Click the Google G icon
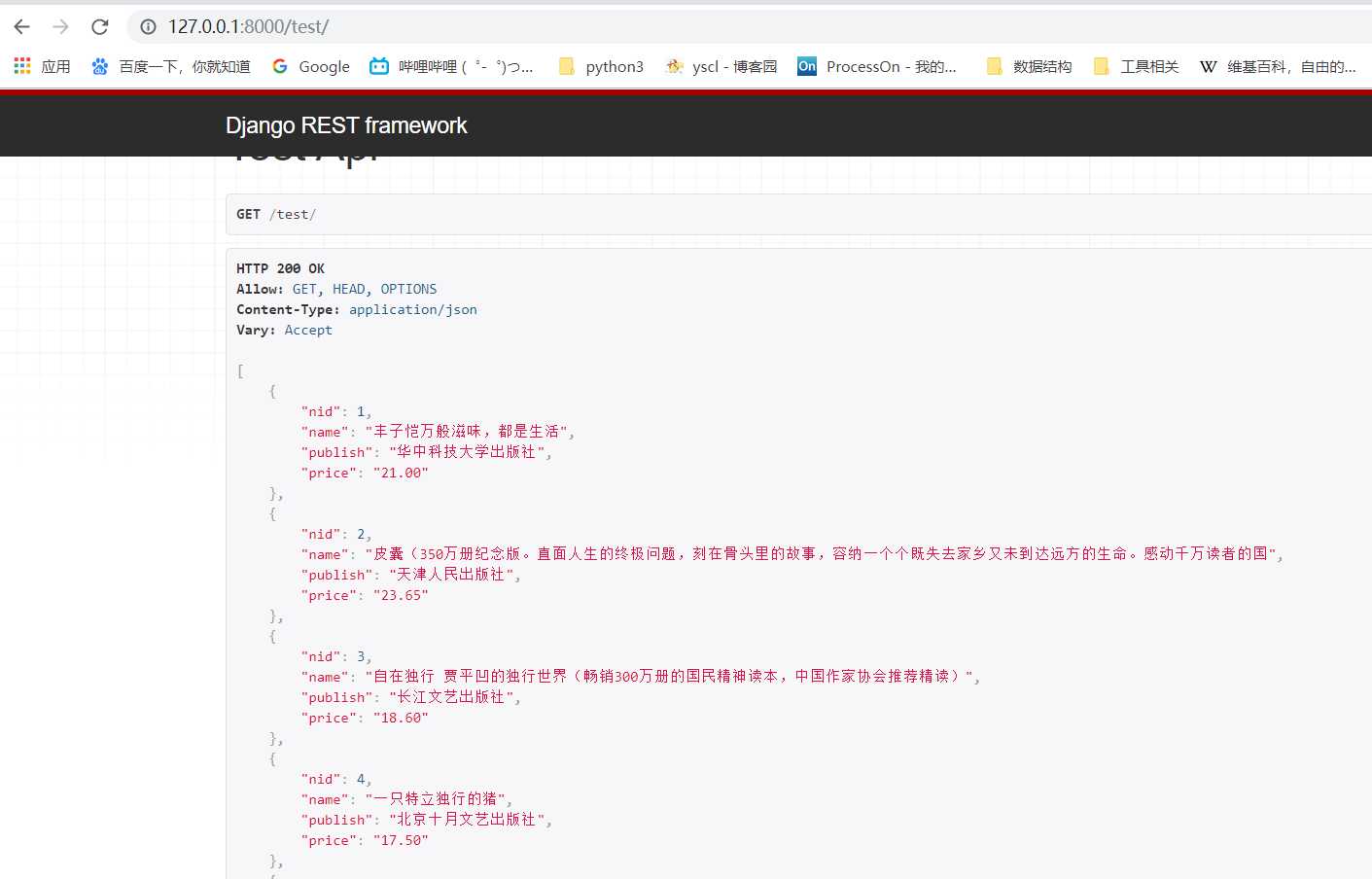The width and height of the screenshot is (1372, 879). click(280, 66)
